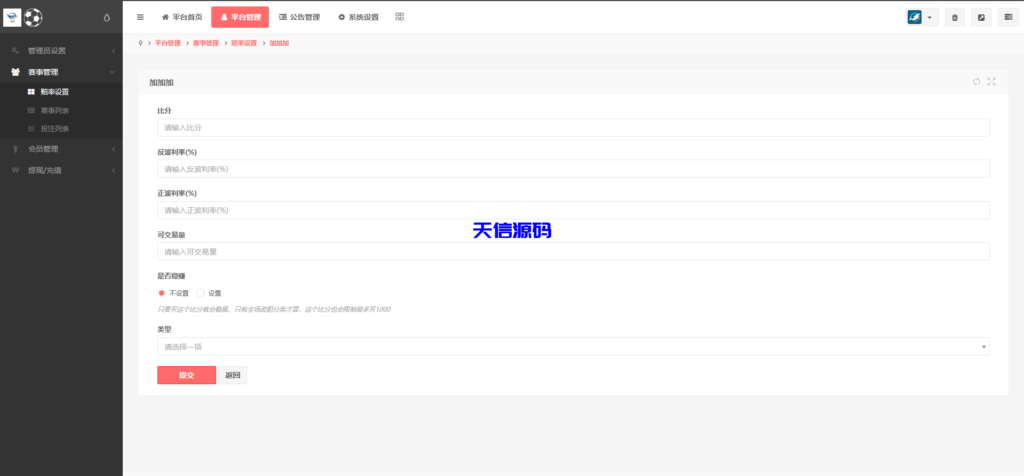The image size is (1024, 476).
Task: Click the 平台管理 breadcrumb link
Action: (x=167, y=43)
